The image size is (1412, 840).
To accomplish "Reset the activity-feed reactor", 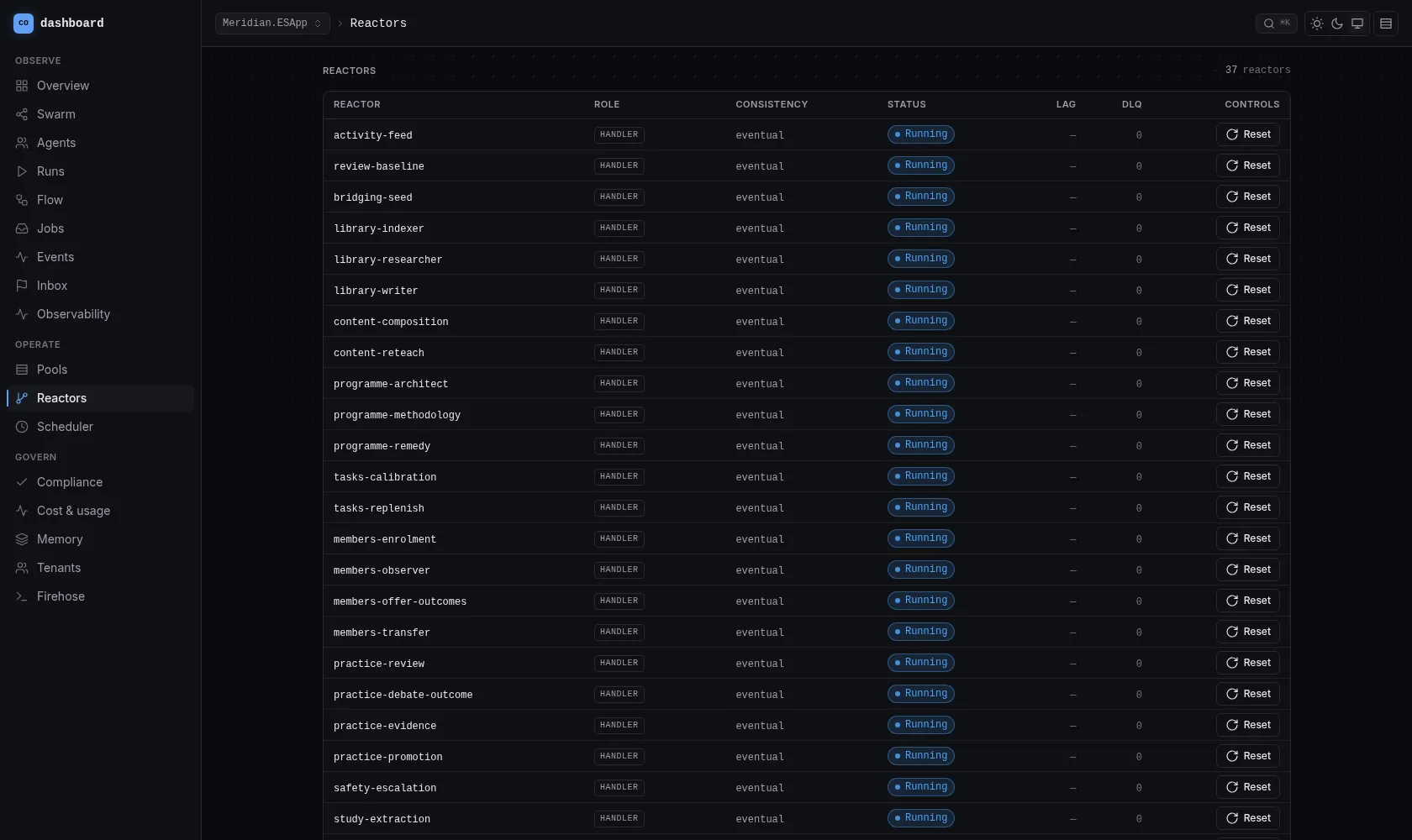I will 1248,134.
